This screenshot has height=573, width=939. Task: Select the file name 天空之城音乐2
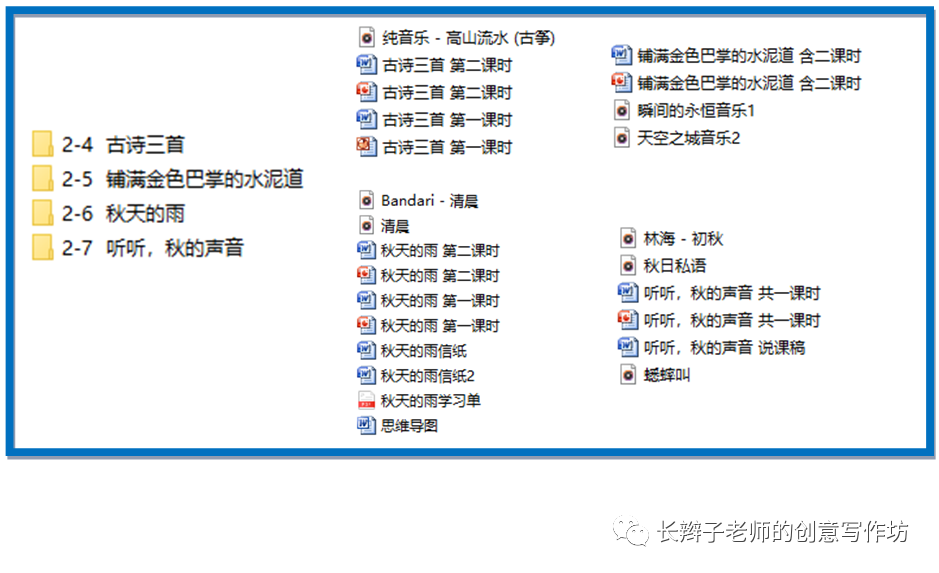point(688,138)
